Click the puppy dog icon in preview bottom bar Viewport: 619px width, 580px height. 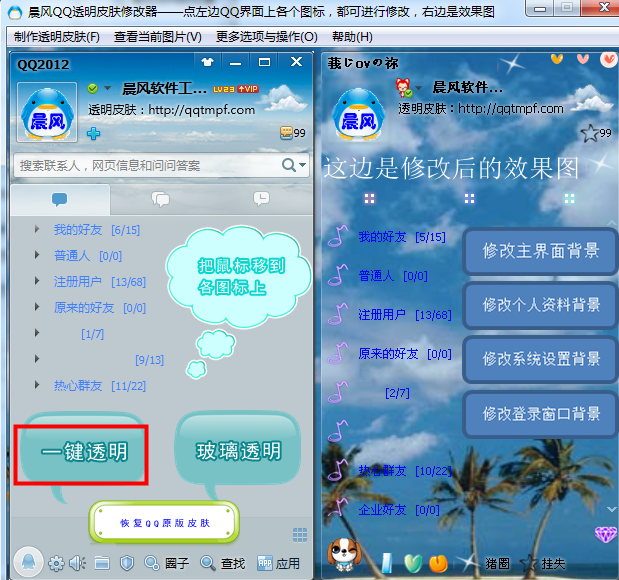[x=344, y=554]
